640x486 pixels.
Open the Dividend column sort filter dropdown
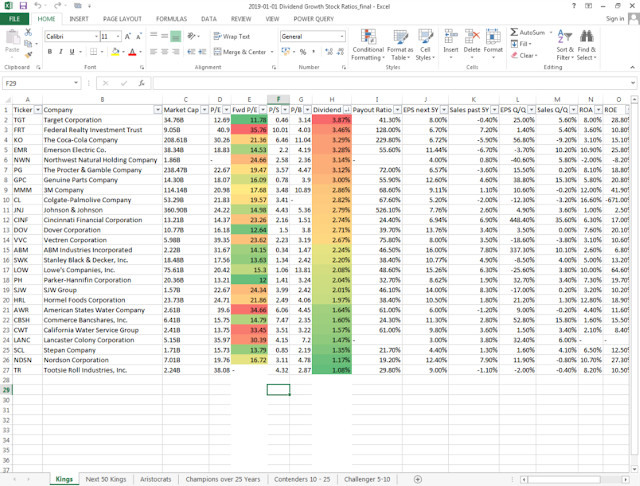(x=347, y=110)
